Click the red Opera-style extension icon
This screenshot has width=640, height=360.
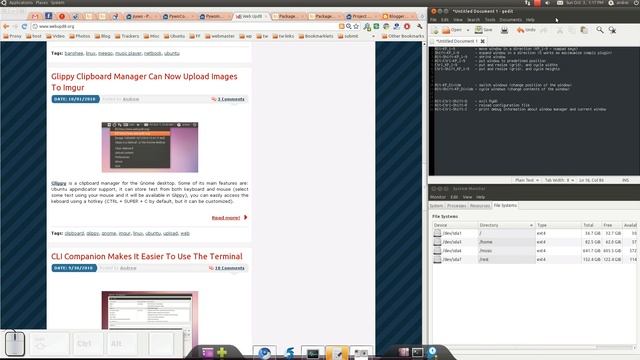407,26
